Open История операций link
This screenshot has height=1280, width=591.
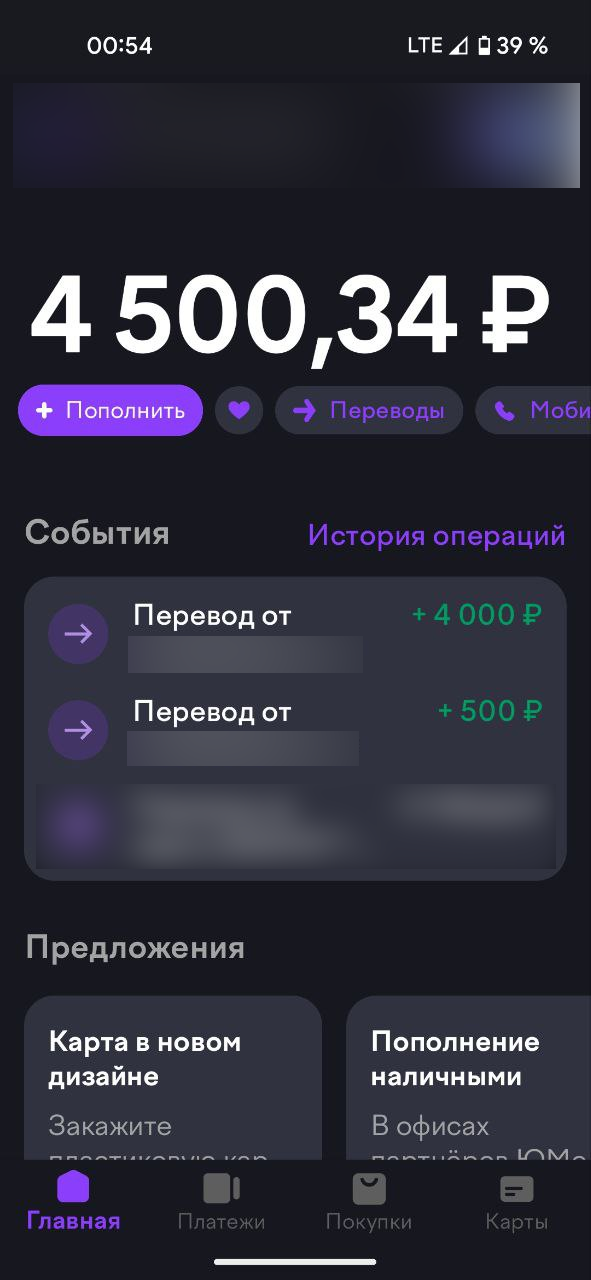coord(436,535)
